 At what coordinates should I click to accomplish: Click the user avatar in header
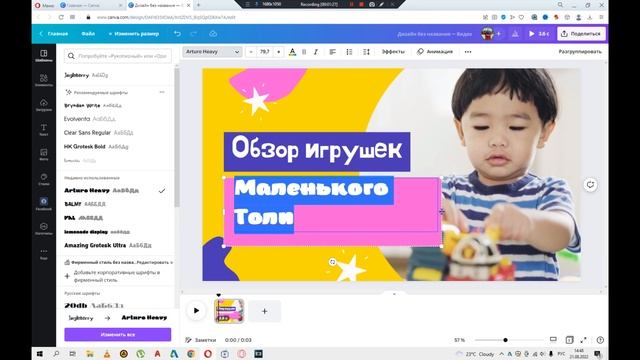(x=487, y=34)
